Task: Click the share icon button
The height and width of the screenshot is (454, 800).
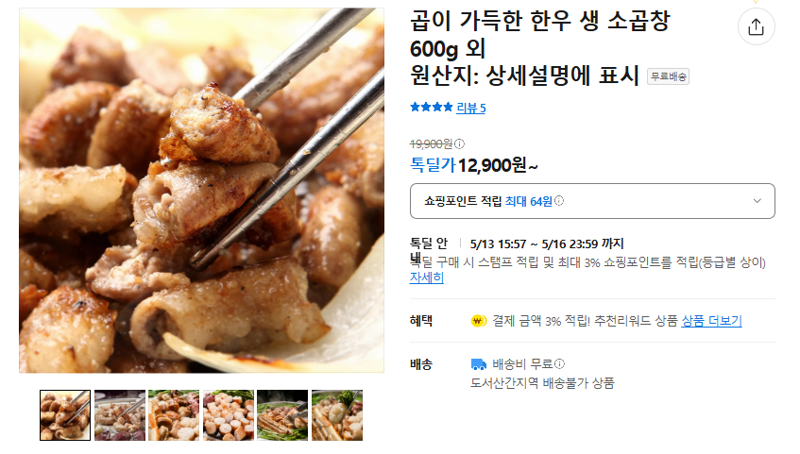Action: [x=756, y=27]
